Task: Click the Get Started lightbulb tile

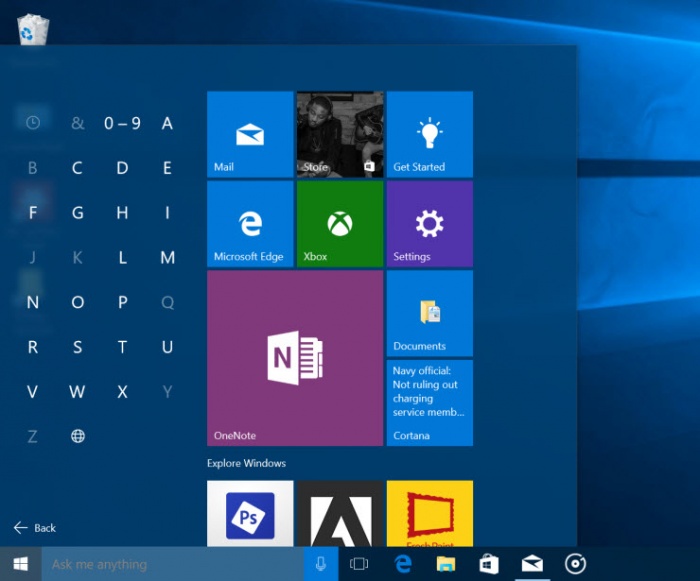Action: 429,134
